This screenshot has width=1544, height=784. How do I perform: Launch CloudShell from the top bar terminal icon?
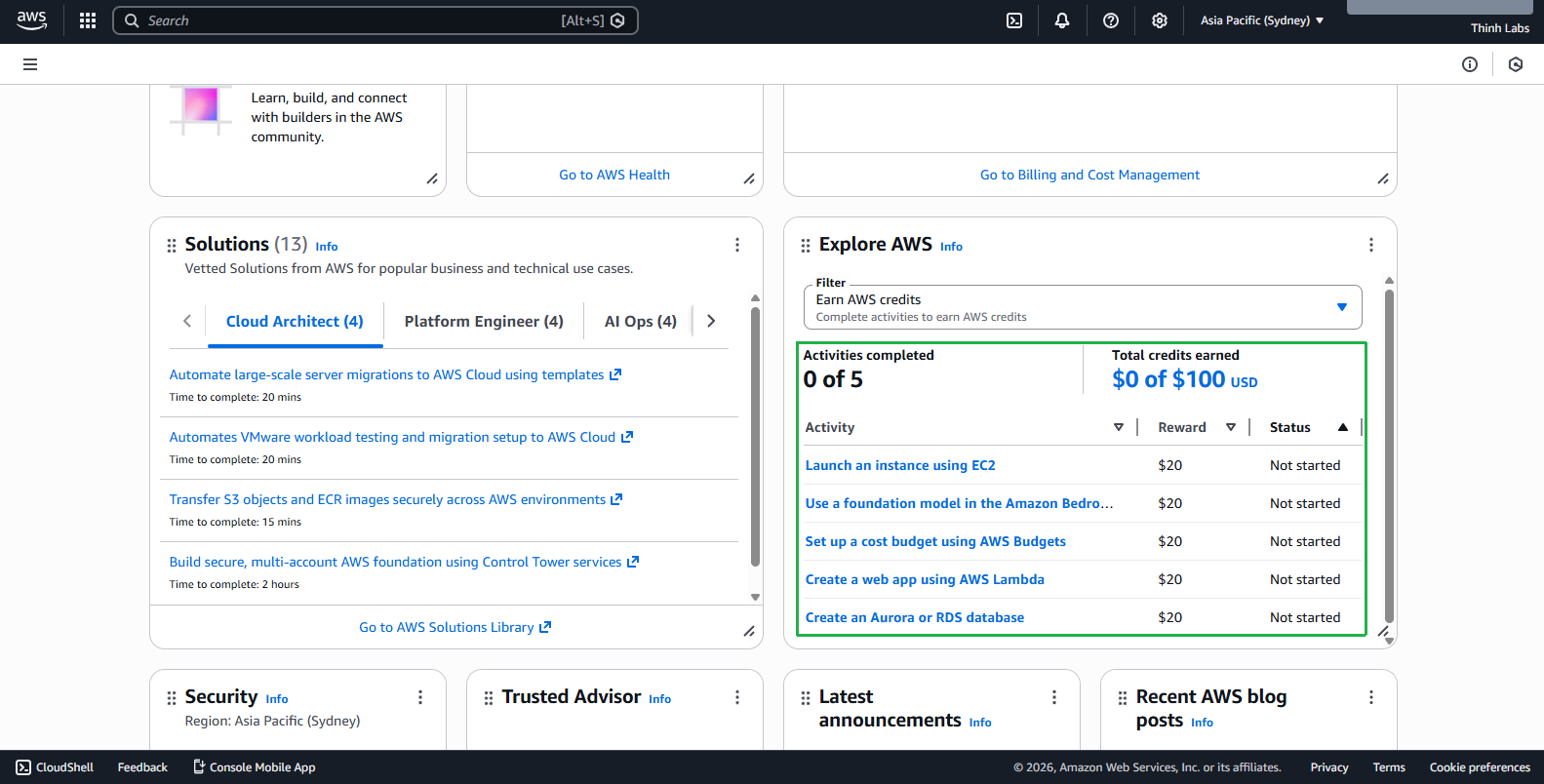point(1014,20)
